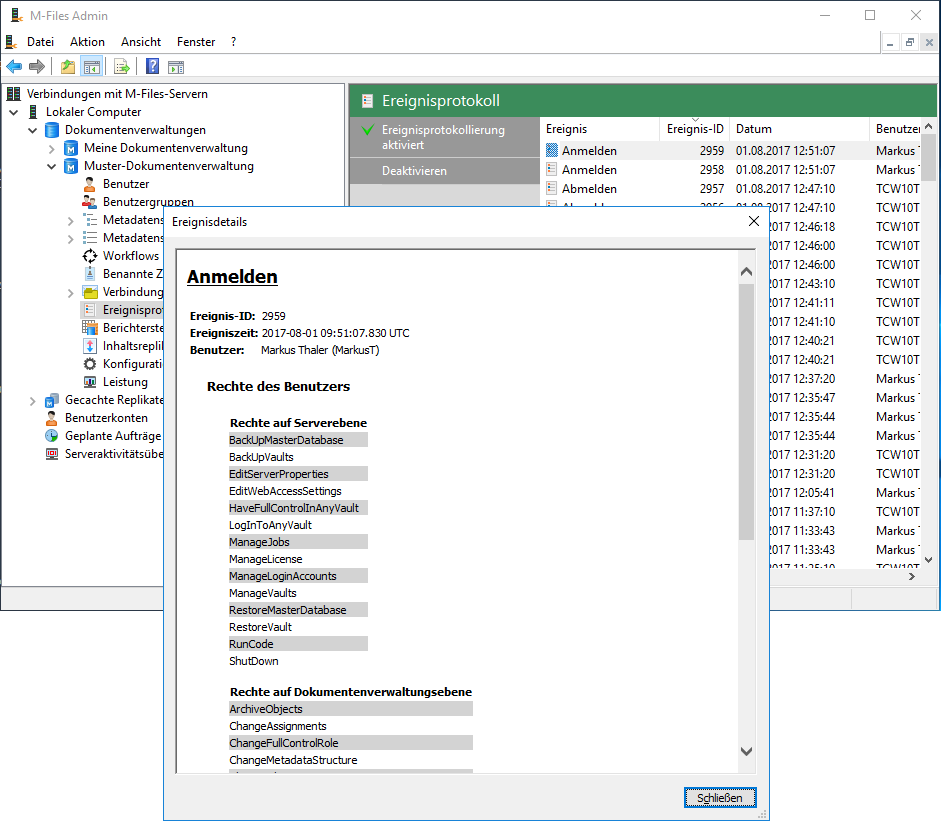
Task: Sort by the Datum column header
Action: coord(799,128)
